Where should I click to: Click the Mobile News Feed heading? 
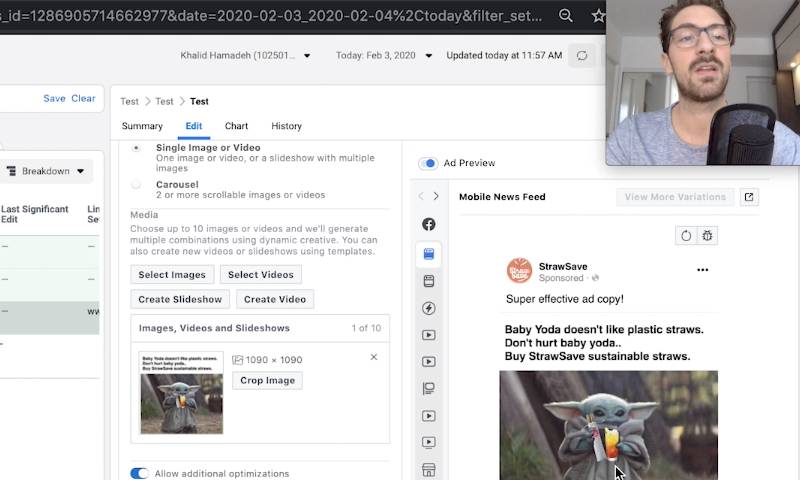coord(502,197)
